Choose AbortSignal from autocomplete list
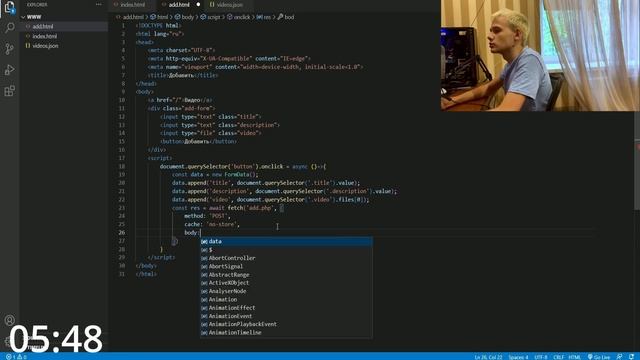The height and width of the screenshot is (360, 640). pyautogui.click(x=286, y=266)
